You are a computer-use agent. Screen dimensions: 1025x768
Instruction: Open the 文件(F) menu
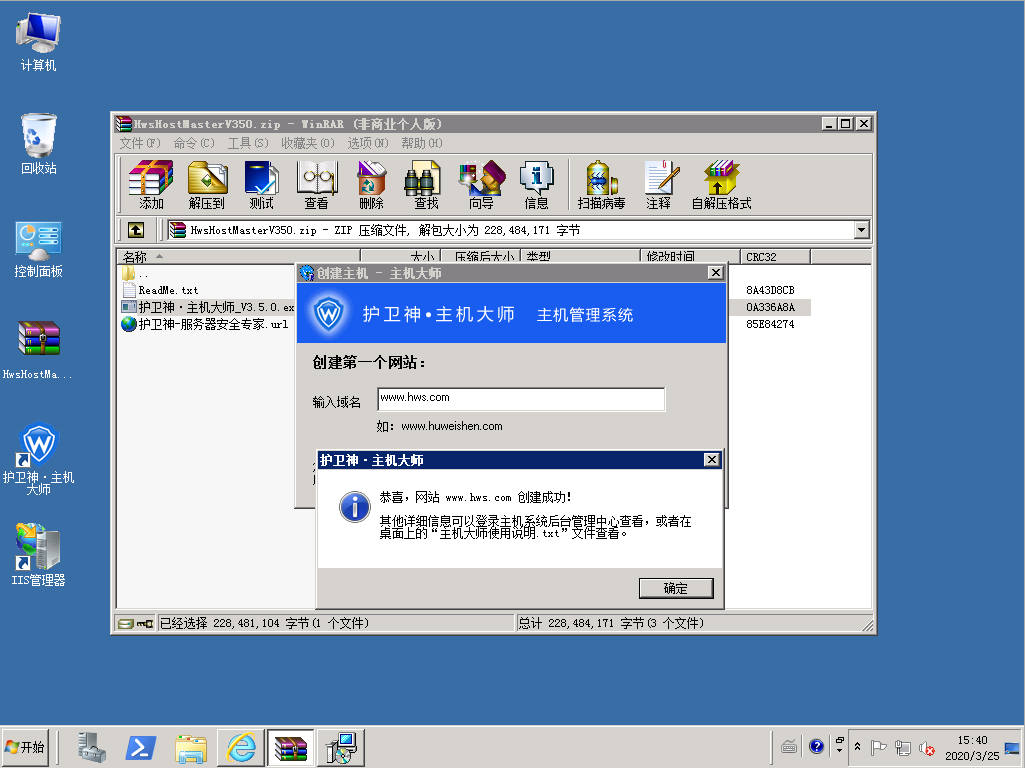point(140,143)
